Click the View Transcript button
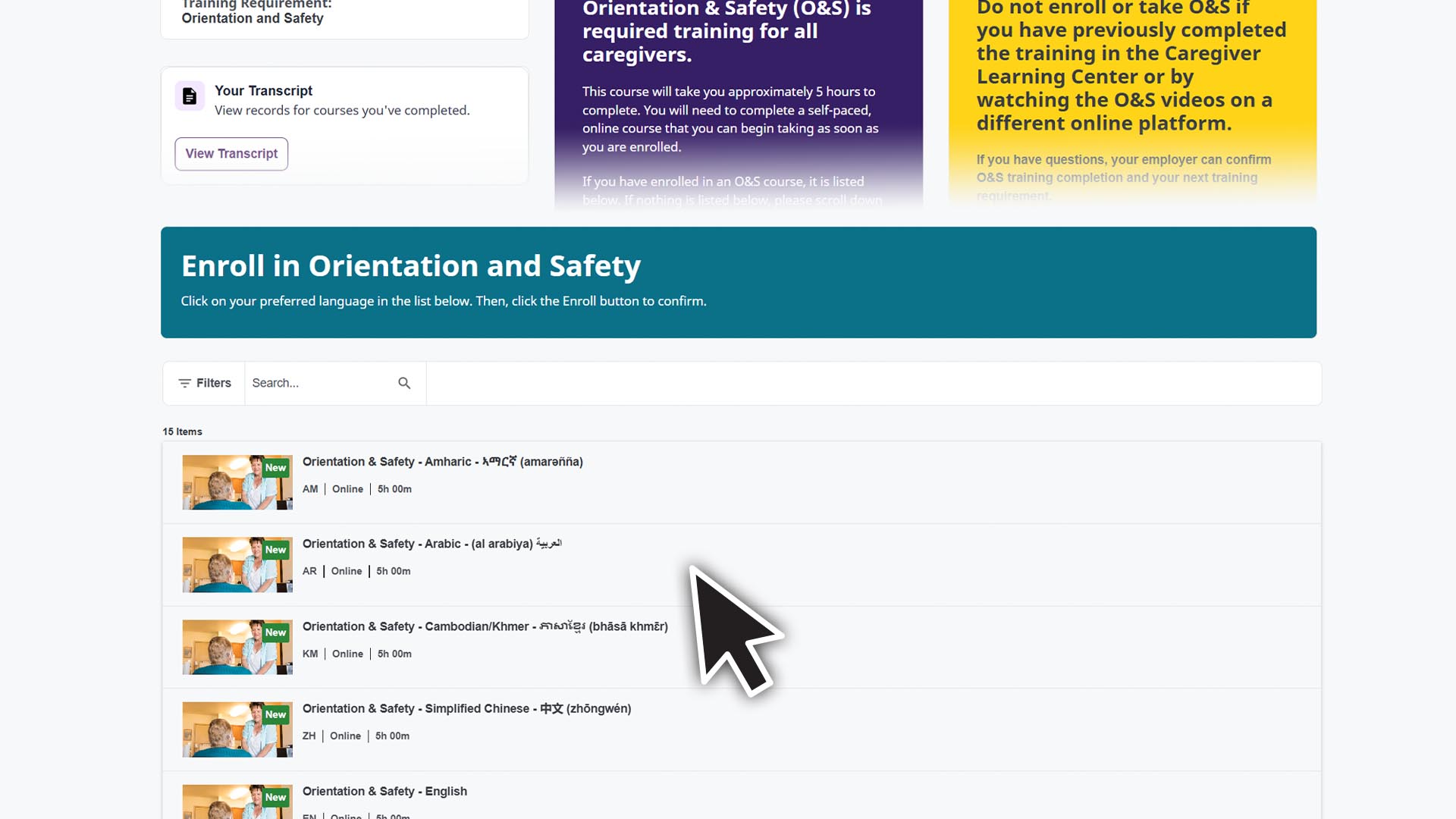 pyautogui.click(x=231, y=154)
